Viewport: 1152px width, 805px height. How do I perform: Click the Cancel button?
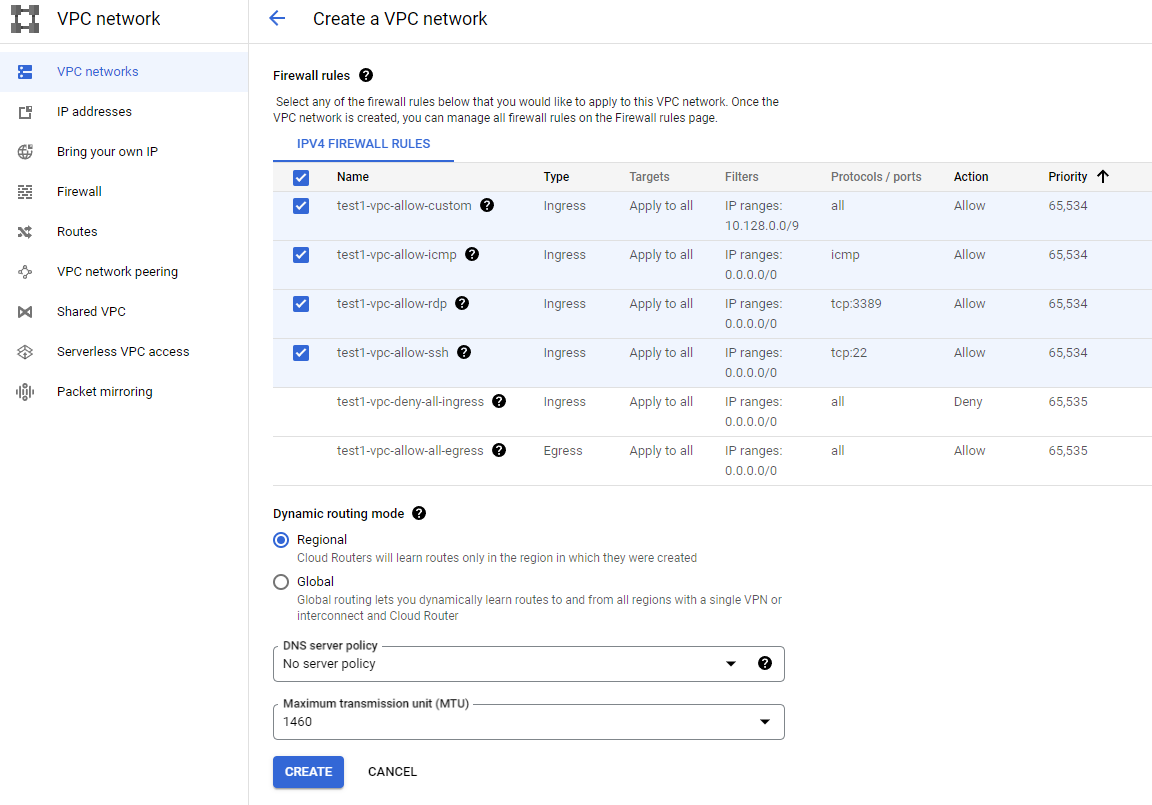point(392,772)
